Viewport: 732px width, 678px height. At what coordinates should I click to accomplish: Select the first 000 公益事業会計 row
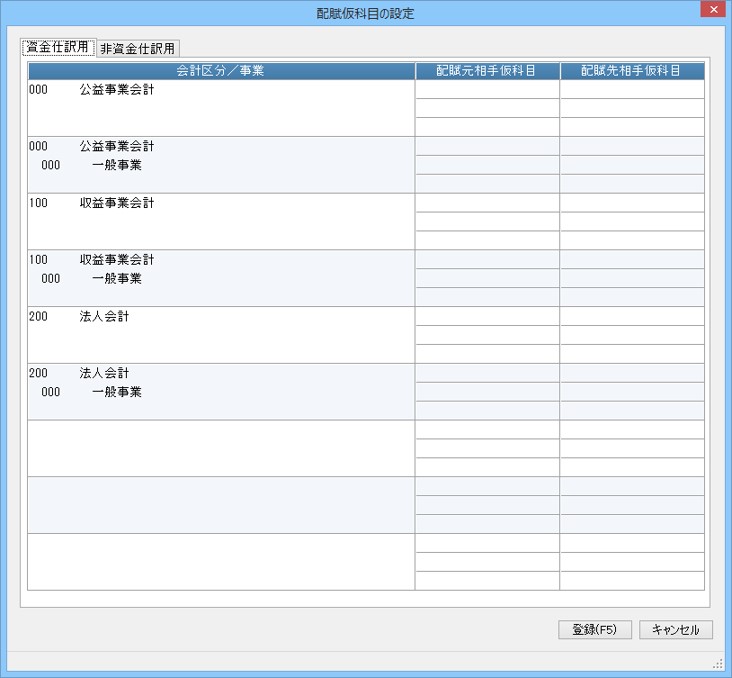point(221,108)
